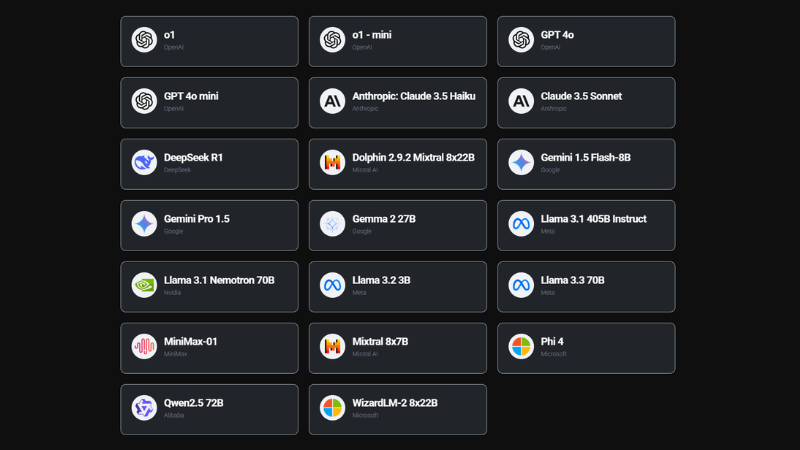
Task: Click the DeepSeek provider label
Action: tap(177, 170)
